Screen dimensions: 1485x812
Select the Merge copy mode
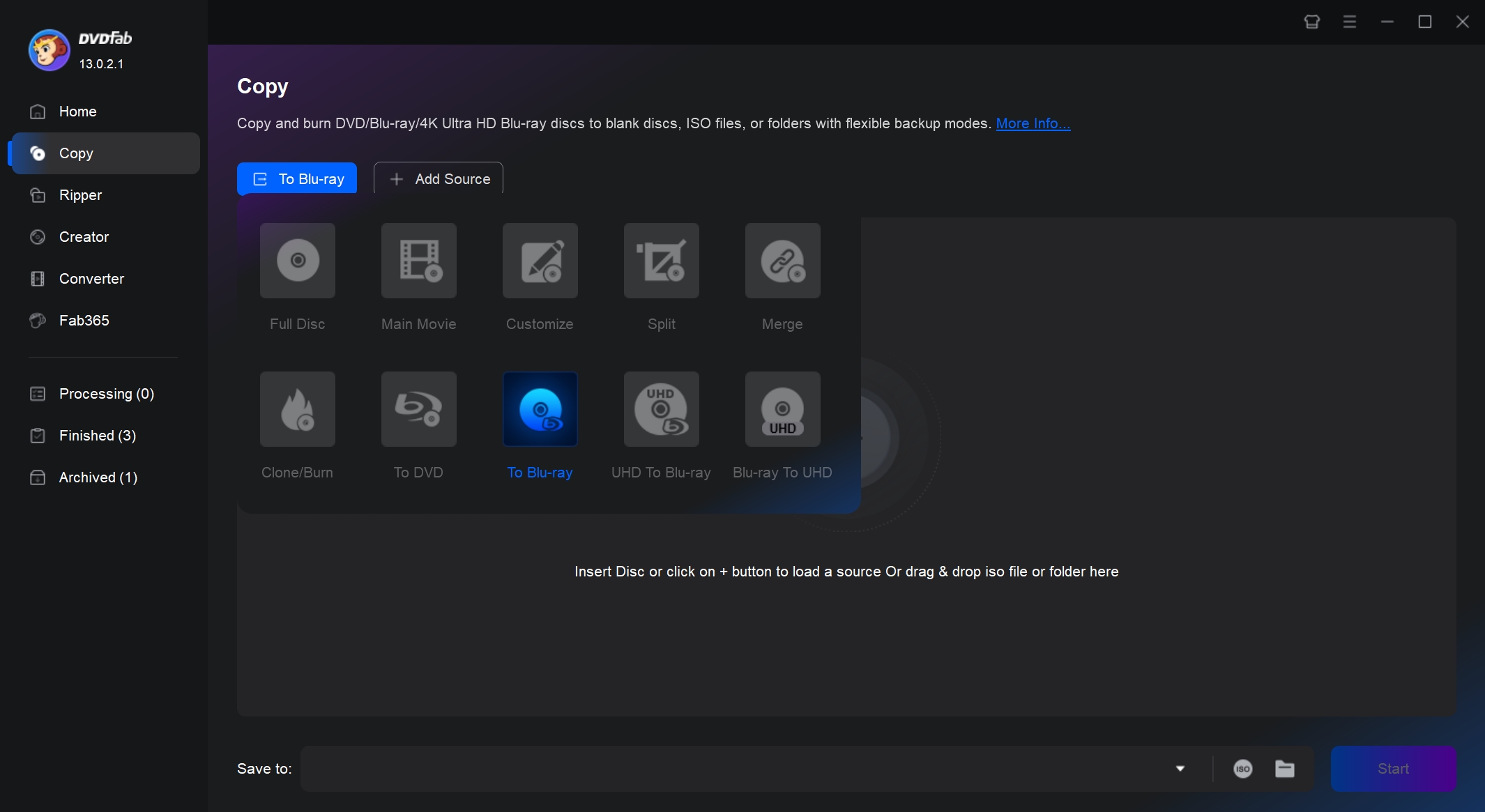(782, 261)
